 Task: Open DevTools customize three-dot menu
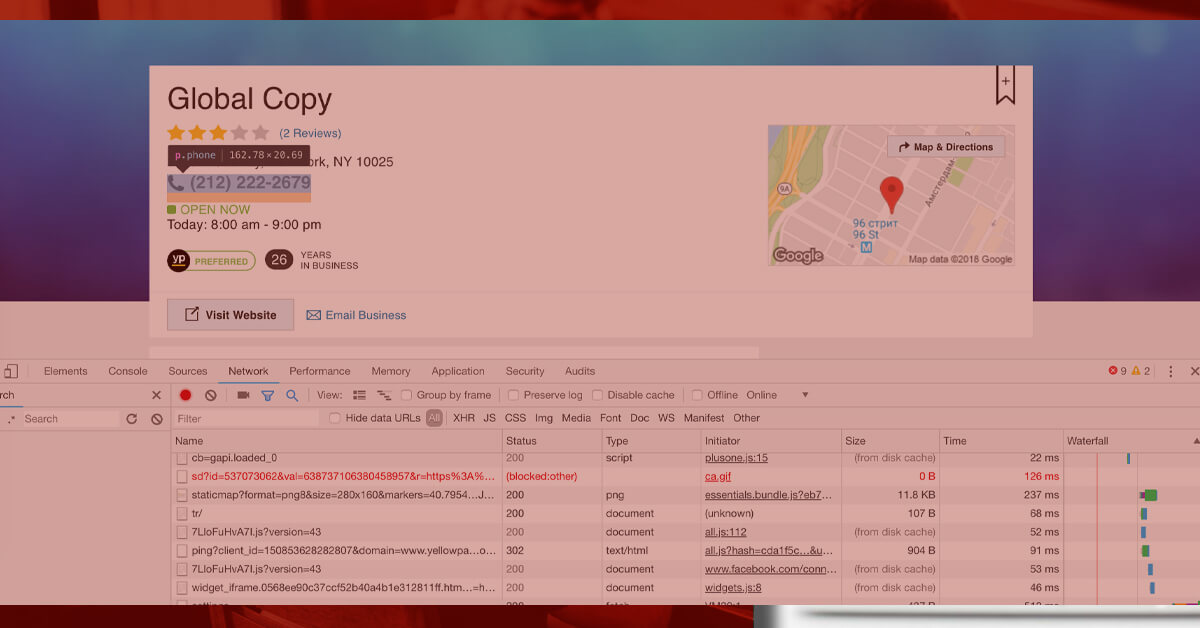coord(1171,371)
